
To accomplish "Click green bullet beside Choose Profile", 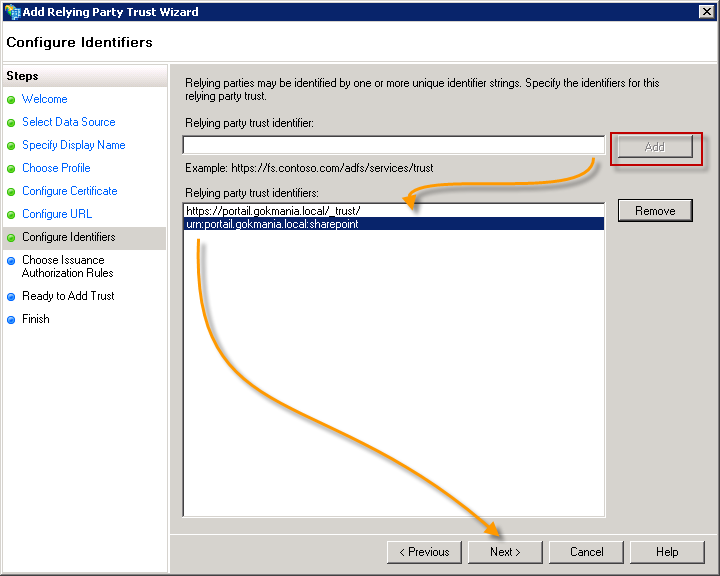I will pyautogui.click(x=11, y=169).
